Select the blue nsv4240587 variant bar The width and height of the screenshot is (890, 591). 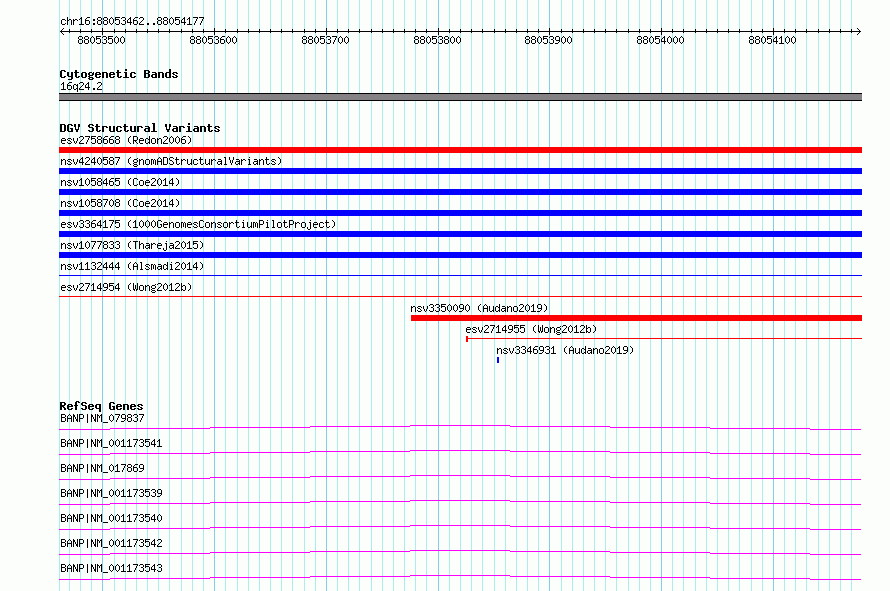click(x=460, y=171)
